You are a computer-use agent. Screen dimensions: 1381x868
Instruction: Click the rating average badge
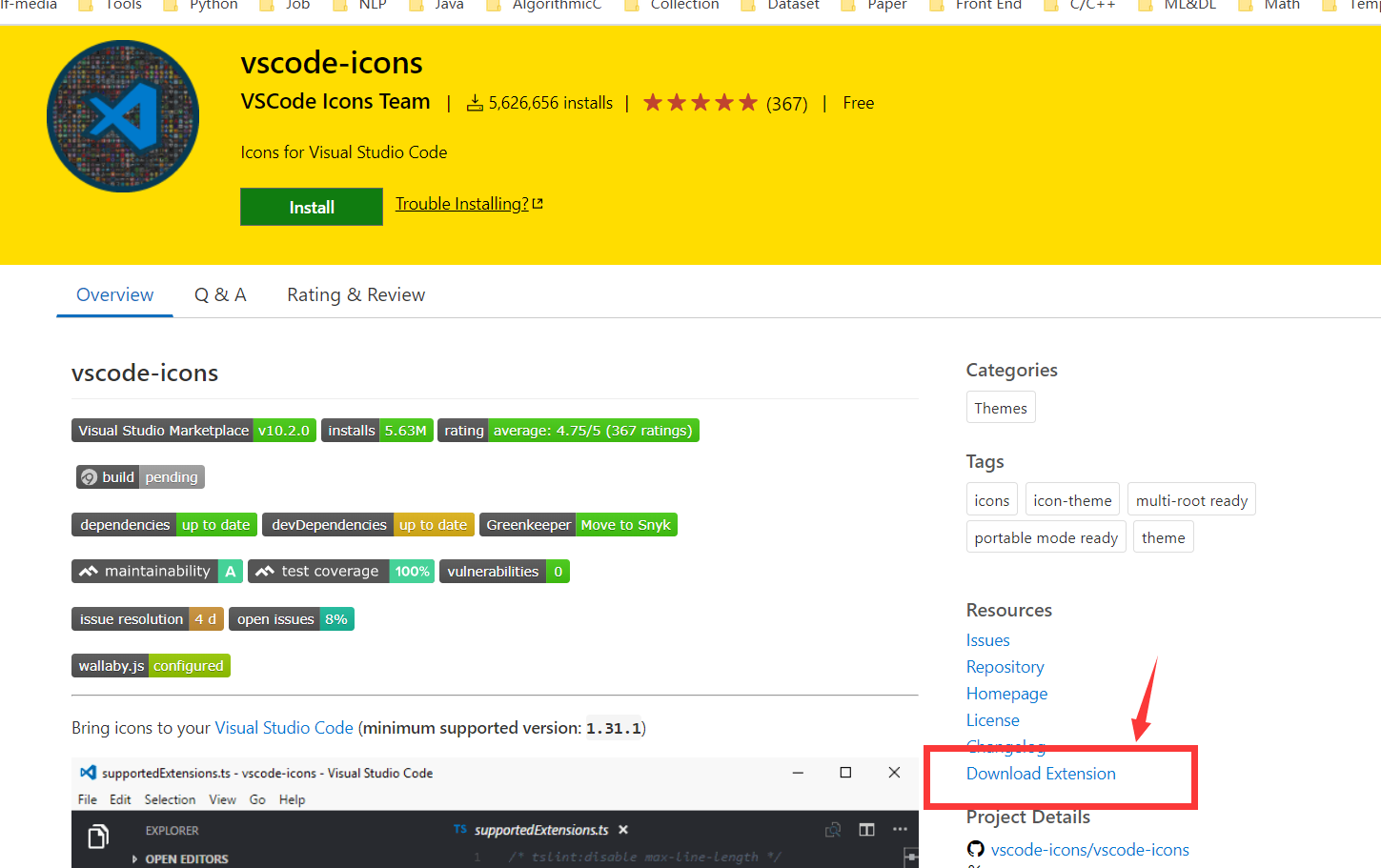click(x=568, y=431)
